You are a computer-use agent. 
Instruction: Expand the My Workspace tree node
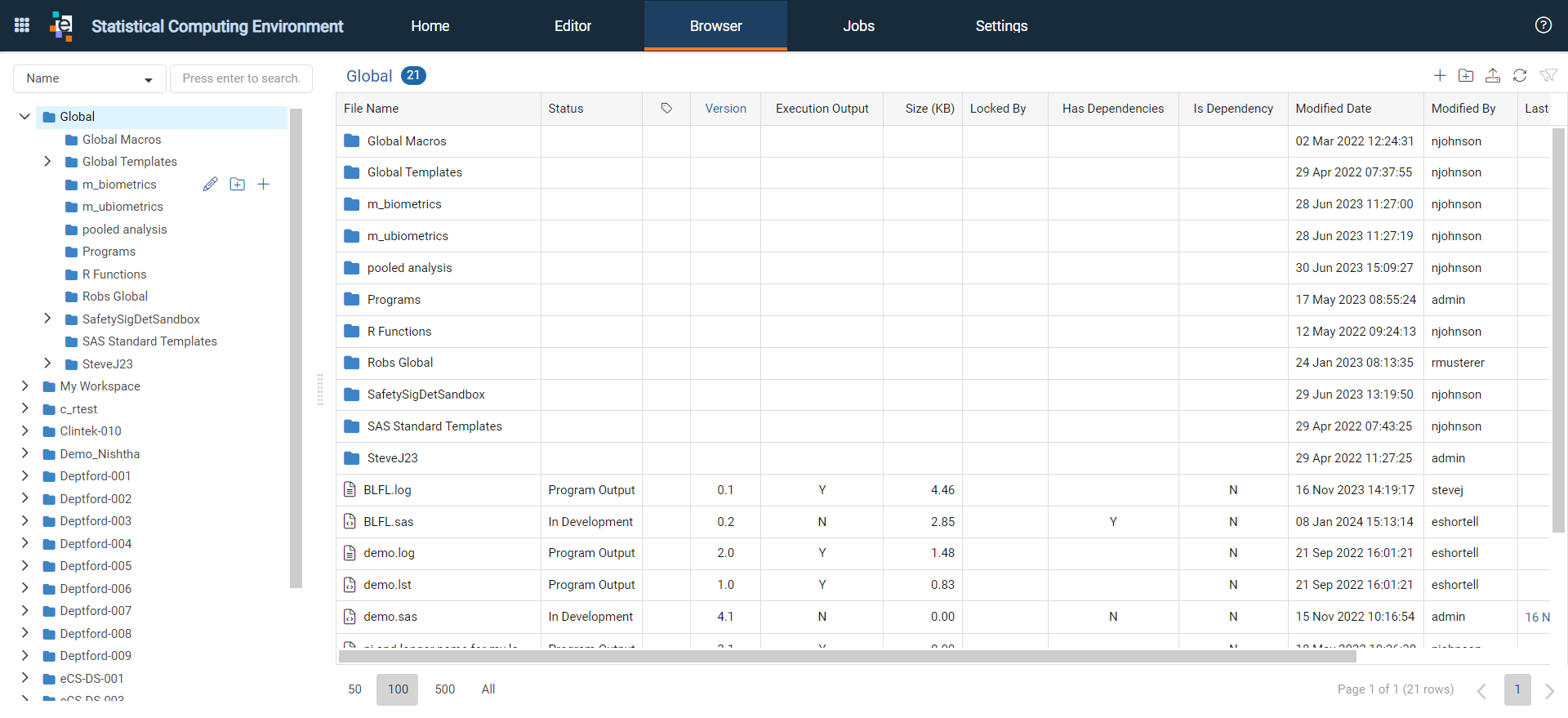point(24,386)
